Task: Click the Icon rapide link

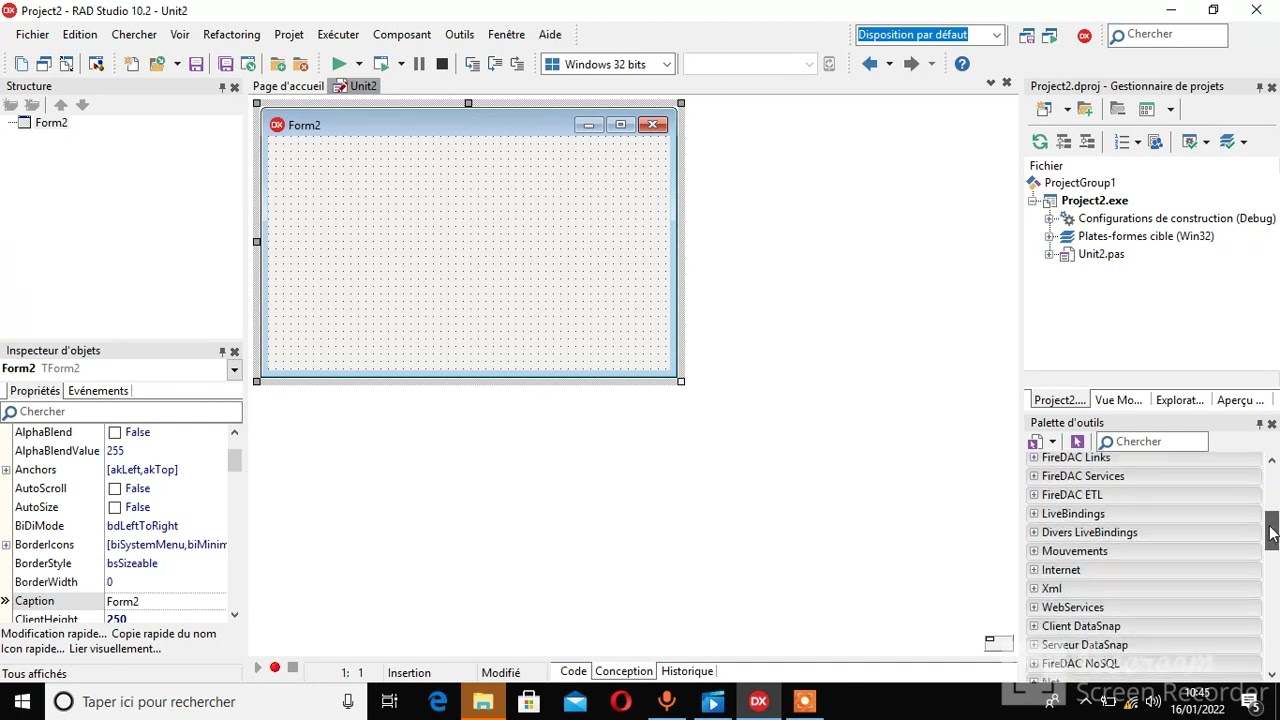Action: coord(32,649)
